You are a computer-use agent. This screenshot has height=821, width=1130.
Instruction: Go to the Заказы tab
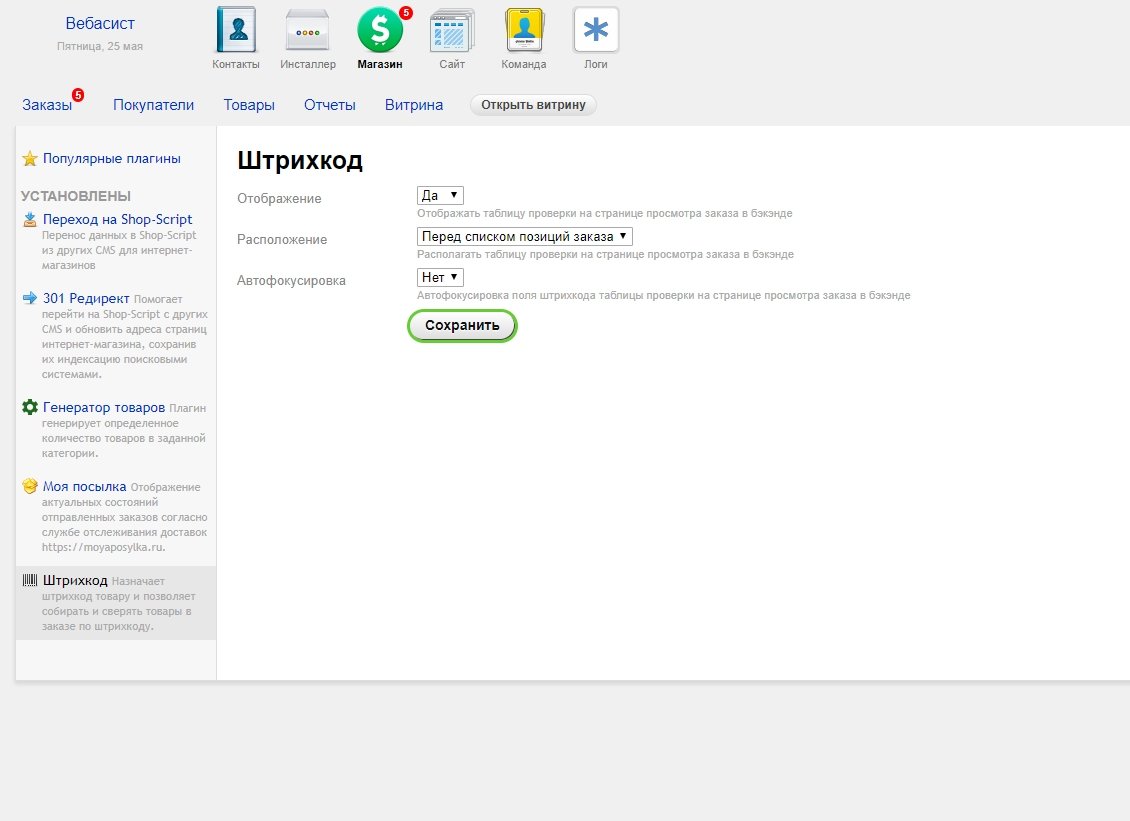coord(47,105)
